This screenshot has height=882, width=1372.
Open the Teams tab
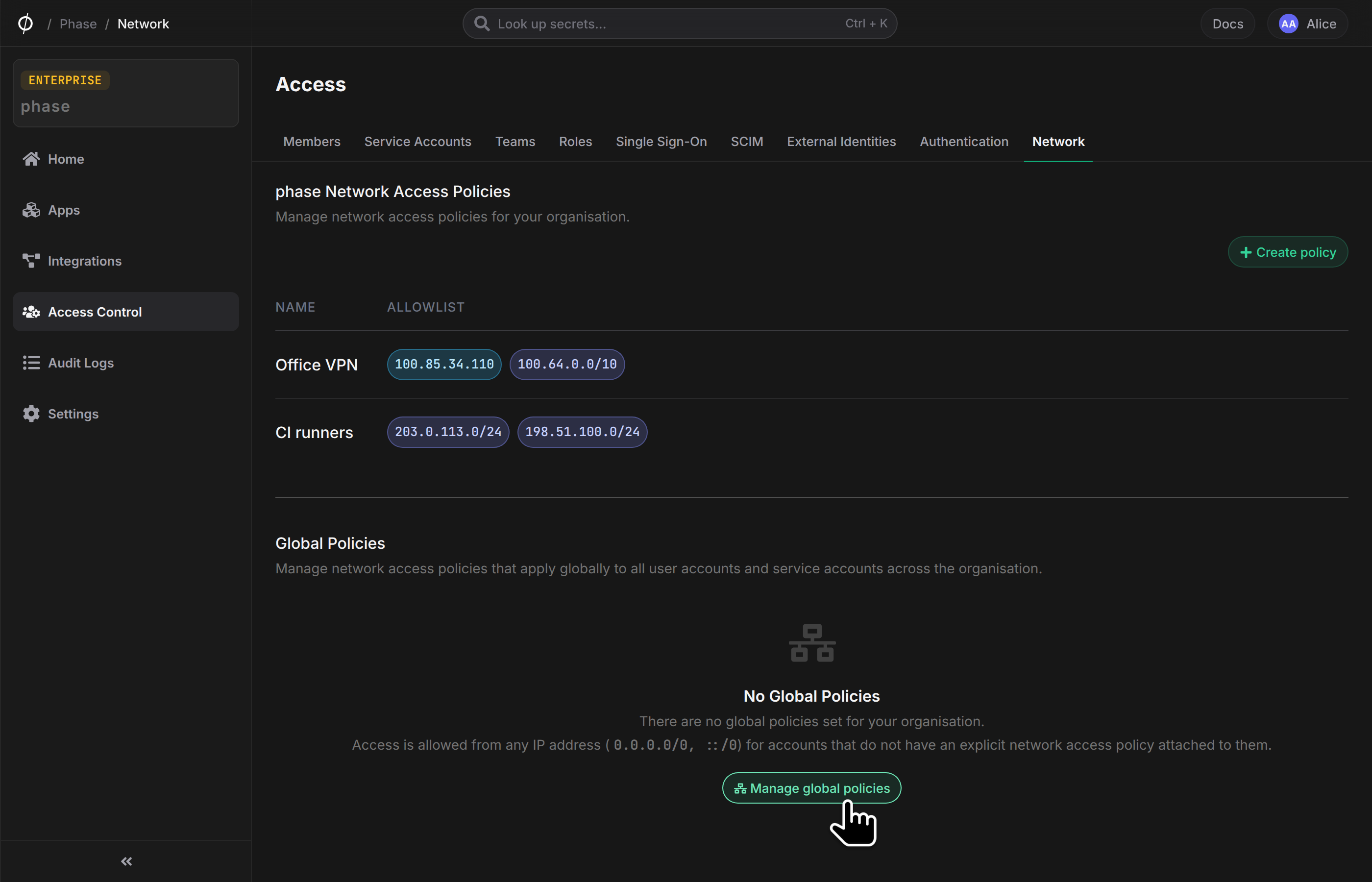point(515,142)
